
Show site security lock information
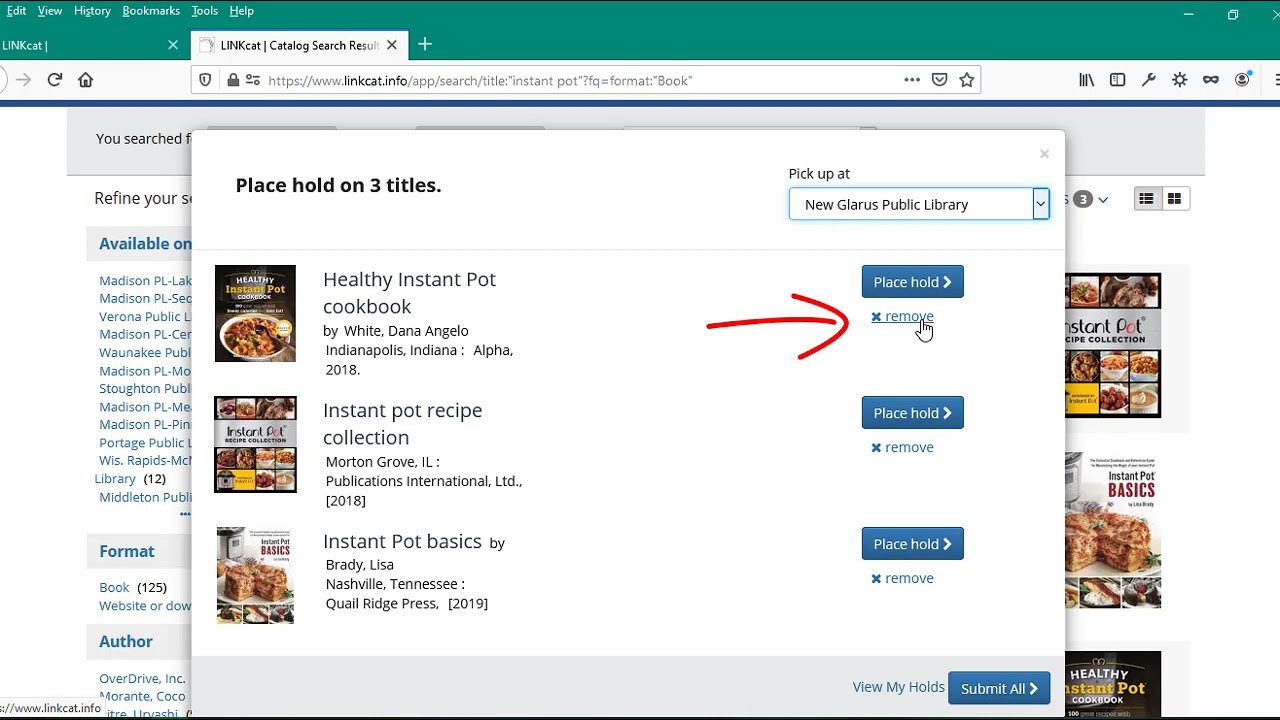point(232,80)
